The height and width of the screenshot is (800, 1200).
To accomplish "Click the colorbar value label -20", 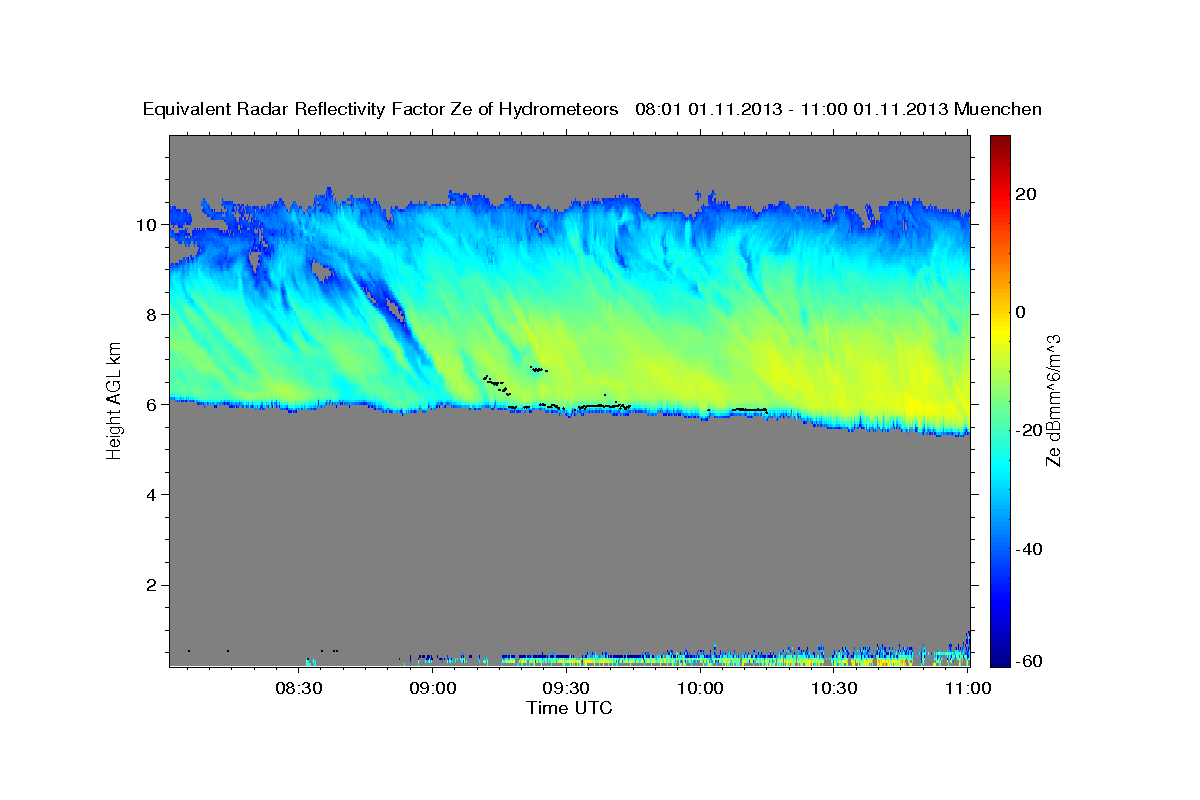I will [1030, 431].
